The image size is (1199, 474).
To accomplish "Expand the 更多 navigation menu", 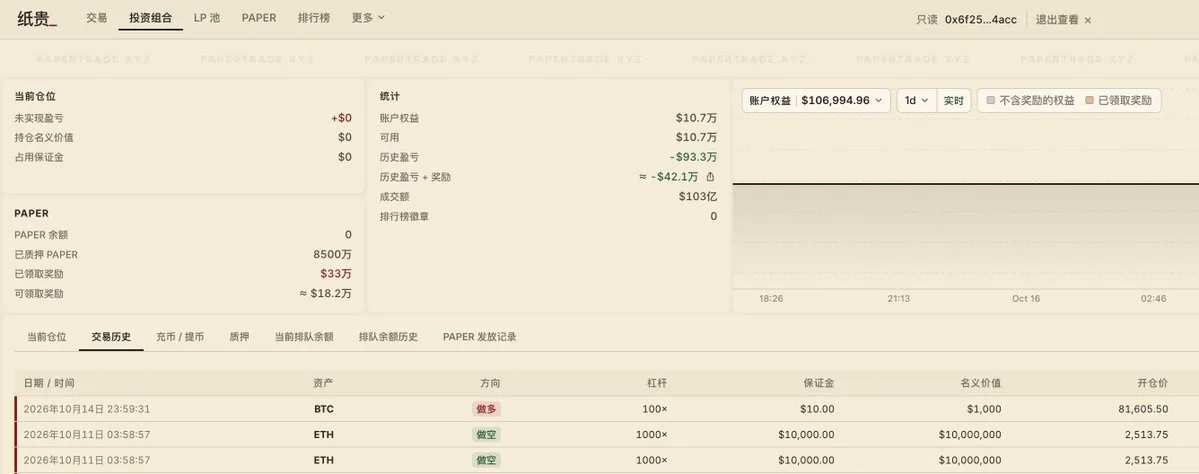I will (x=369, y=18).
